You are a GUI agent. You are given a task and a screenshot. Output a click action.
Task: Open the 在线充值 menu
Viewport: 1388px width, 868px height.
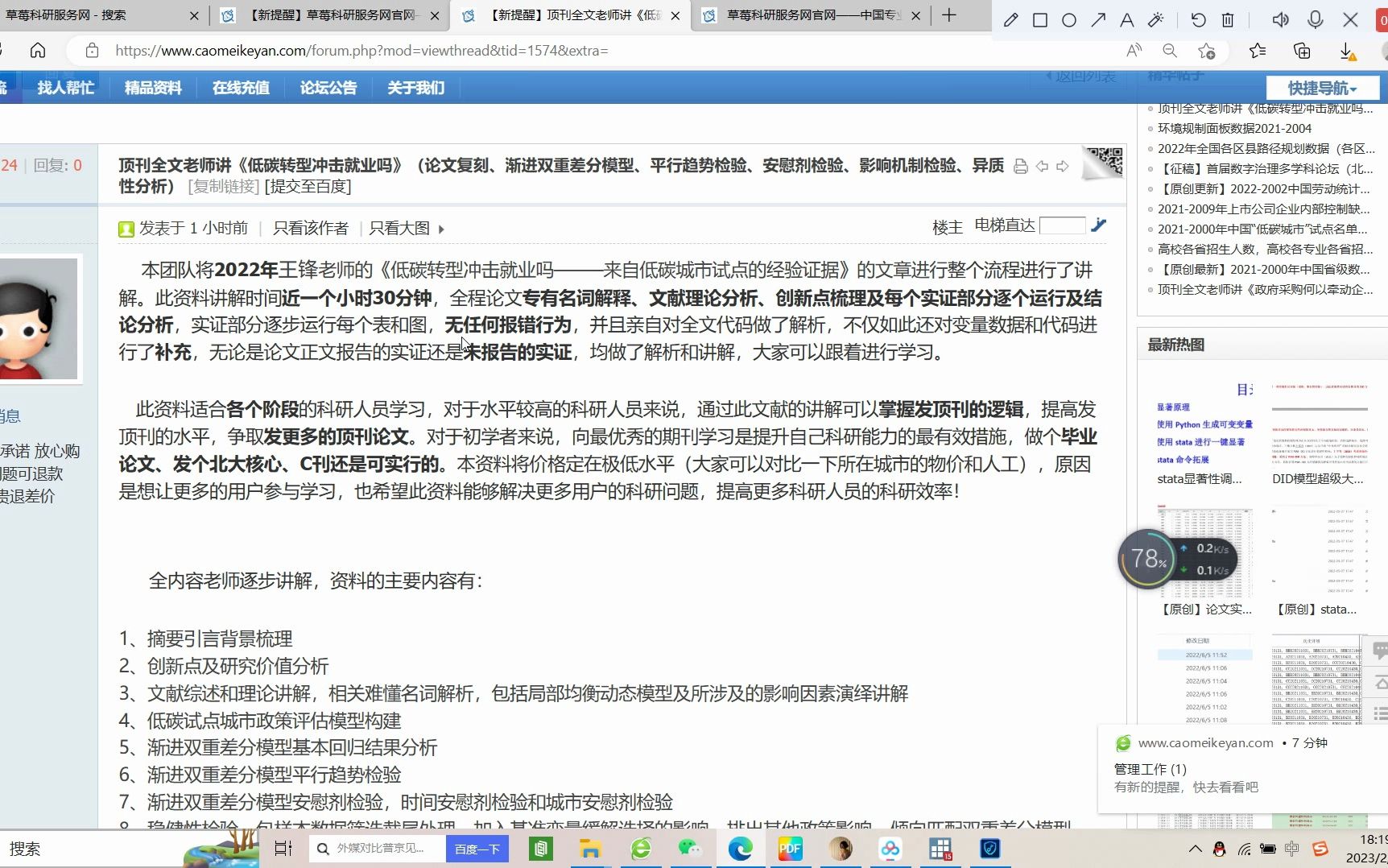coord(241,88)
